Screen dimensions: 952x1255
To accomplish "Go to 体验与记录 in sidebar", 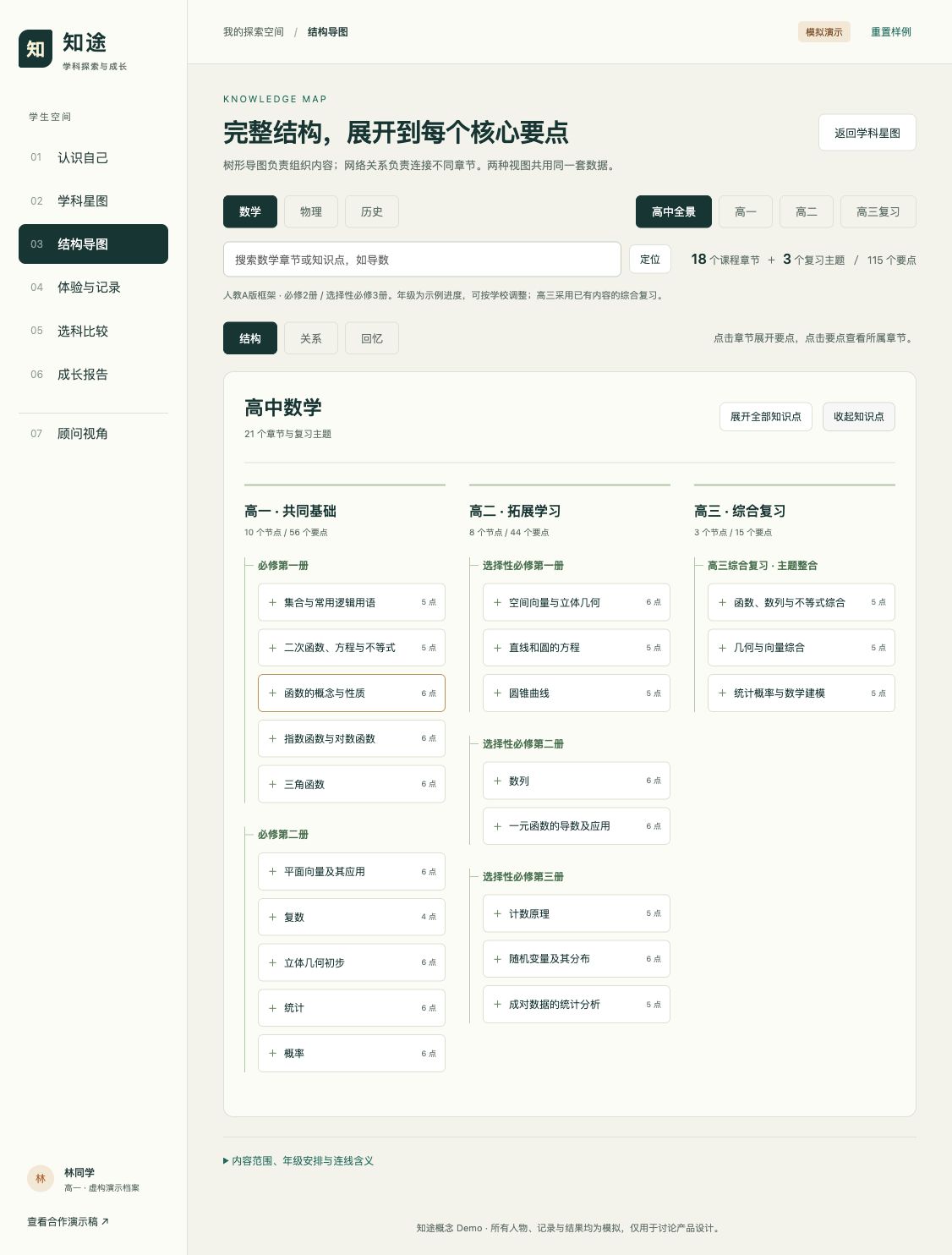I will click(93, 288).
